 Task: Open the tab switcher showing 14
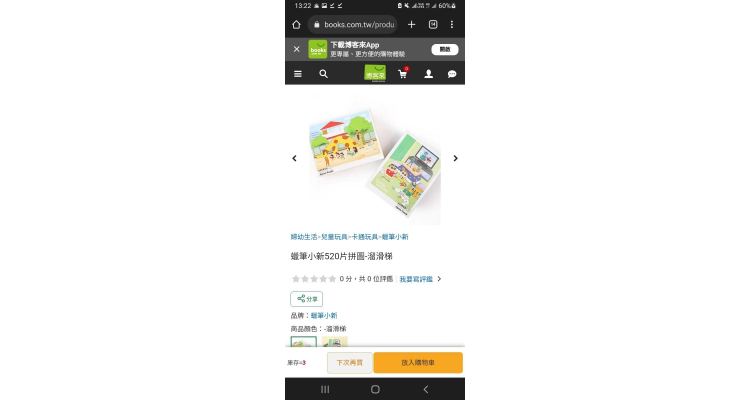pos(433,24)
